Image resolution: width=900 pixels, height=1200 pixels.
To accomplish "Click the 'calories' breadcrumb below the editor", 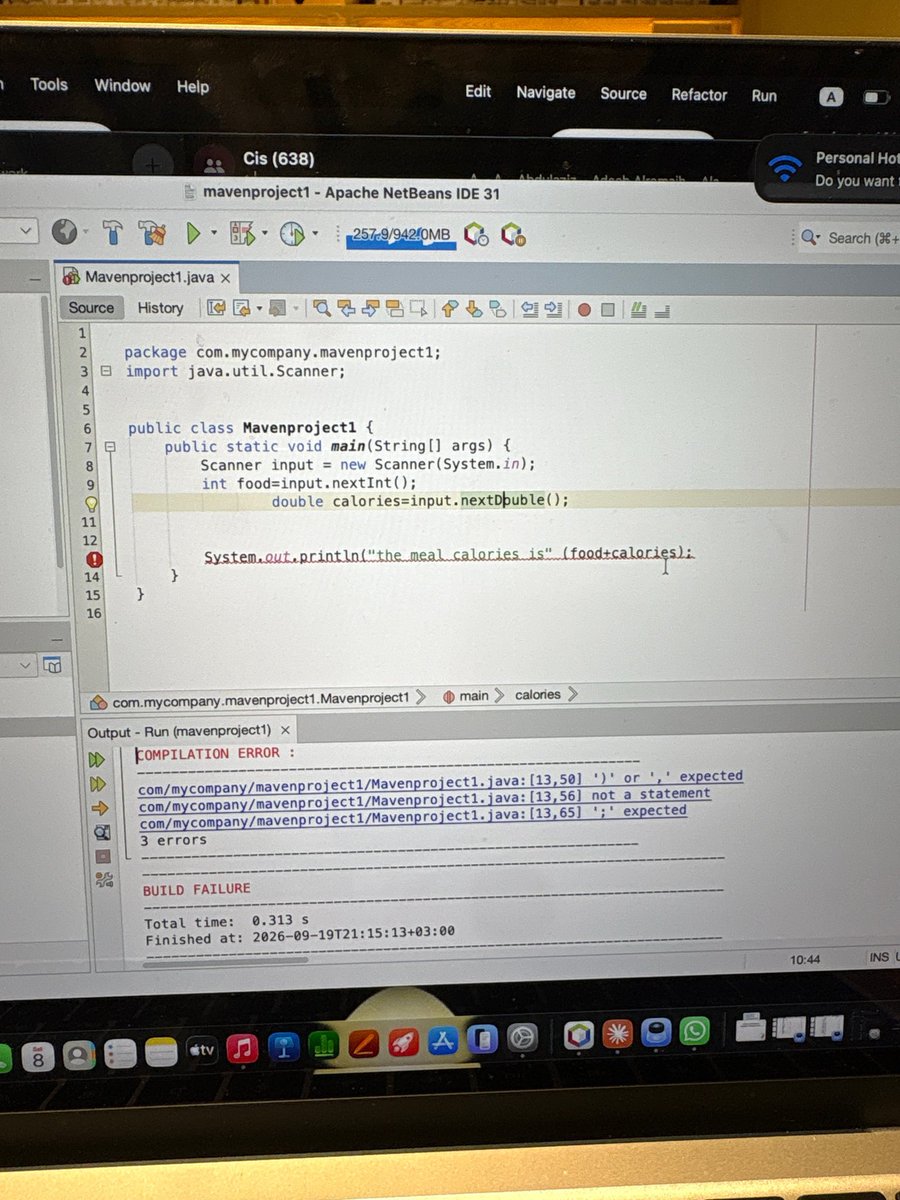I will [538, 695].
